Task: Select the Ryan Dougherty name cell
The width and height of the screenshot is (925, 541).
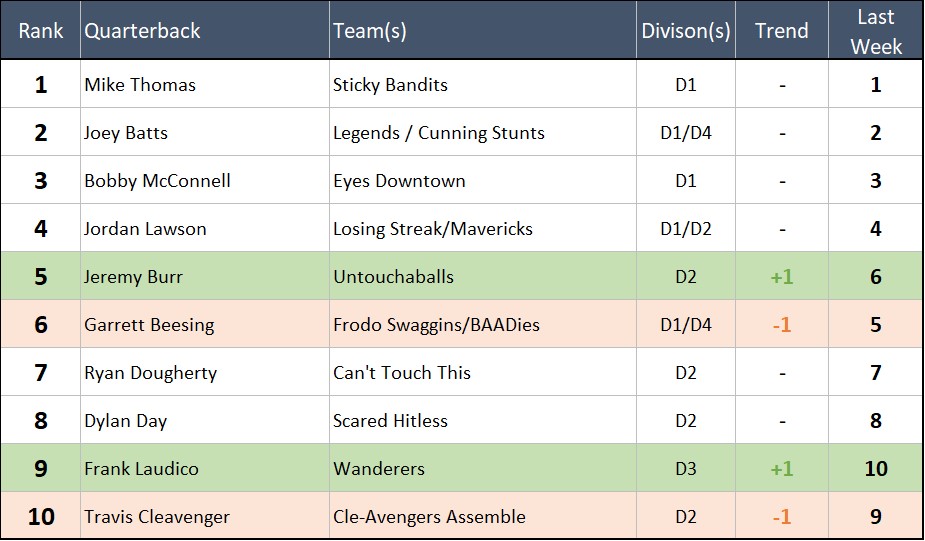Action: pyautogui.click(x=150, y=373)
